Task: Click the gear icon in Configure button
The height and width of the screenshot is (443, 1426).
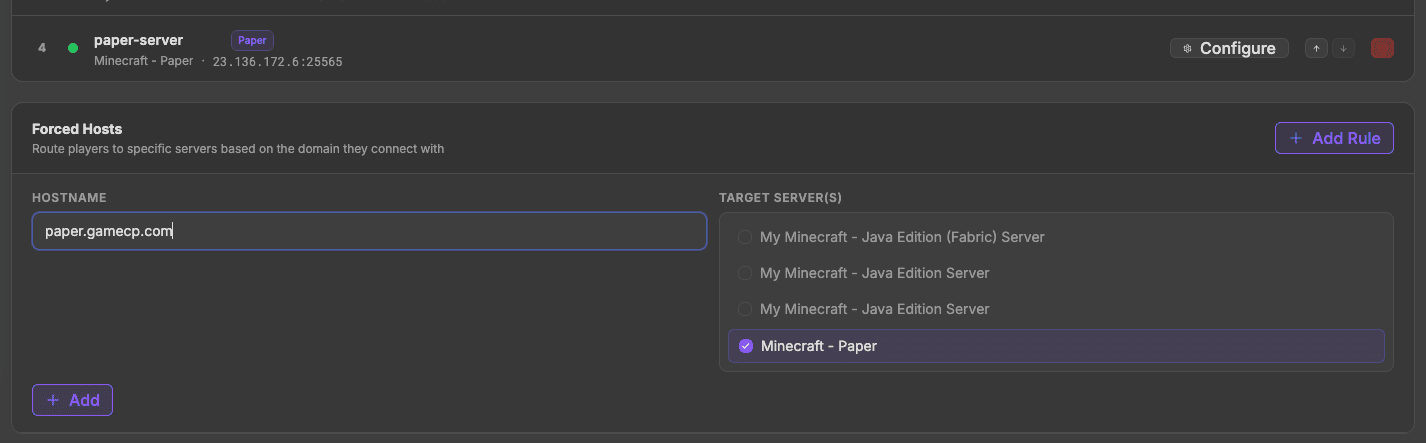Action: [x=1187, y=48]
